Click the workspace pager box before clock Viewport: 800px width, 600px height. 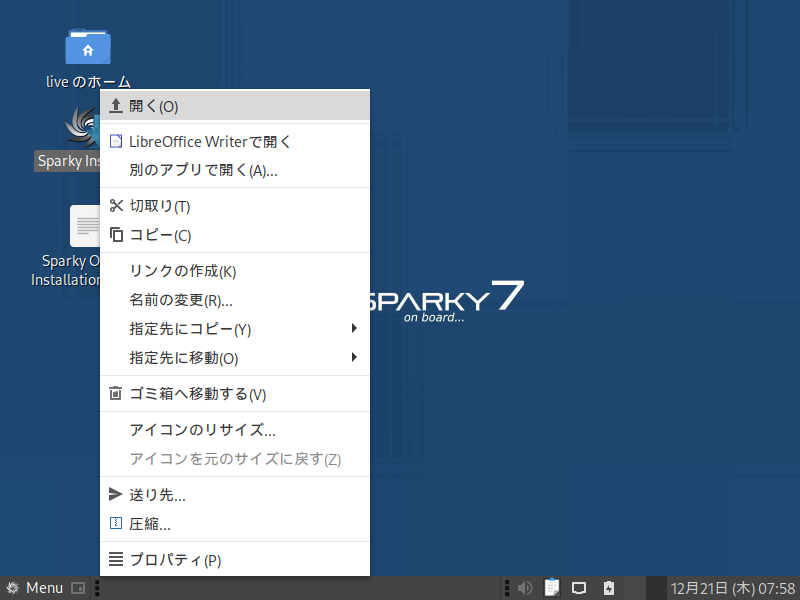click(x=656, y=588)
